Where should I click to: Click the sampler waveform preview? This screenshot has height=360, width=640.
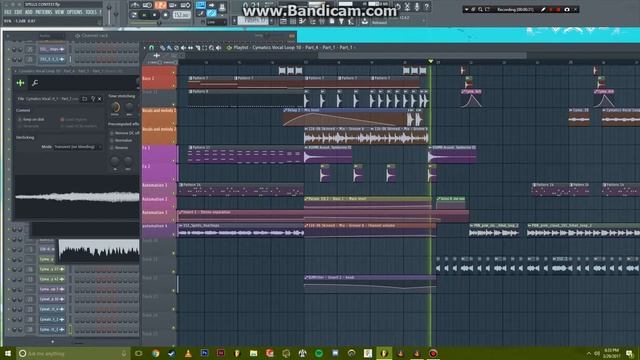(x=77, y=197)
